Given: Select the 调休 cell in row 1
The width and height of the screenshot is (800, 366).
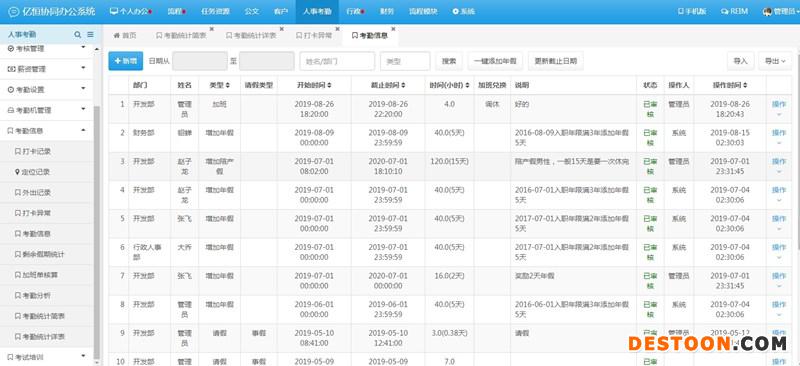Looking at the screenshot, I should tap(492, 108).
